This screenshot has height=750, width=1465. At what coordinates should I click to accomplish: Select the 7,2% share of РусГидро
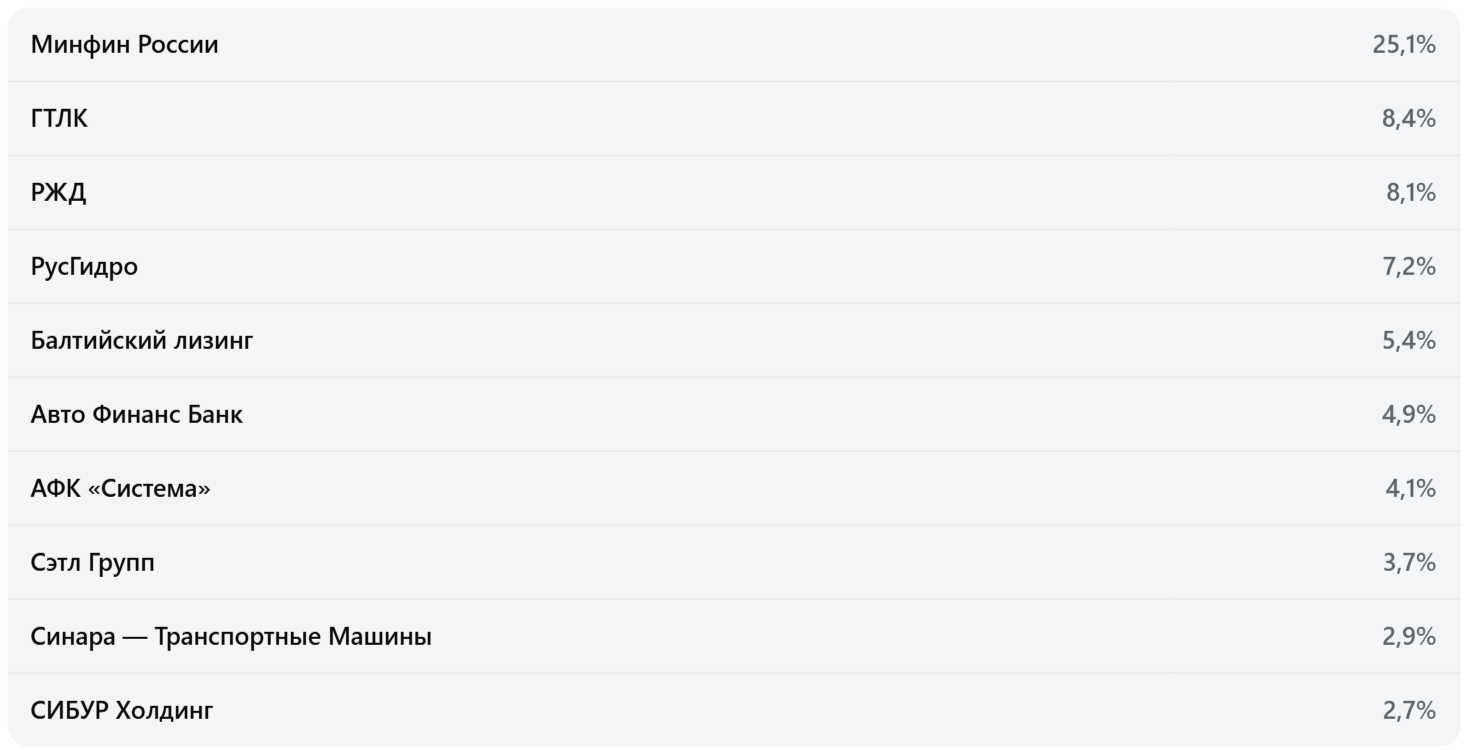click(1409, 267)
